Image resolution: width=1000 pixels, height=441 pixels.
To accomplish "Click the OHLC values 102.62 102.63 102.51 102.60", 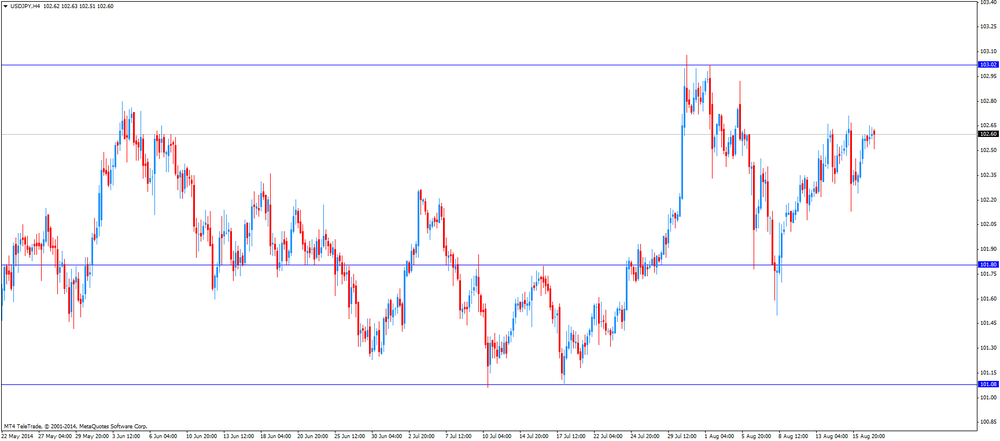I will click(78, 6).
